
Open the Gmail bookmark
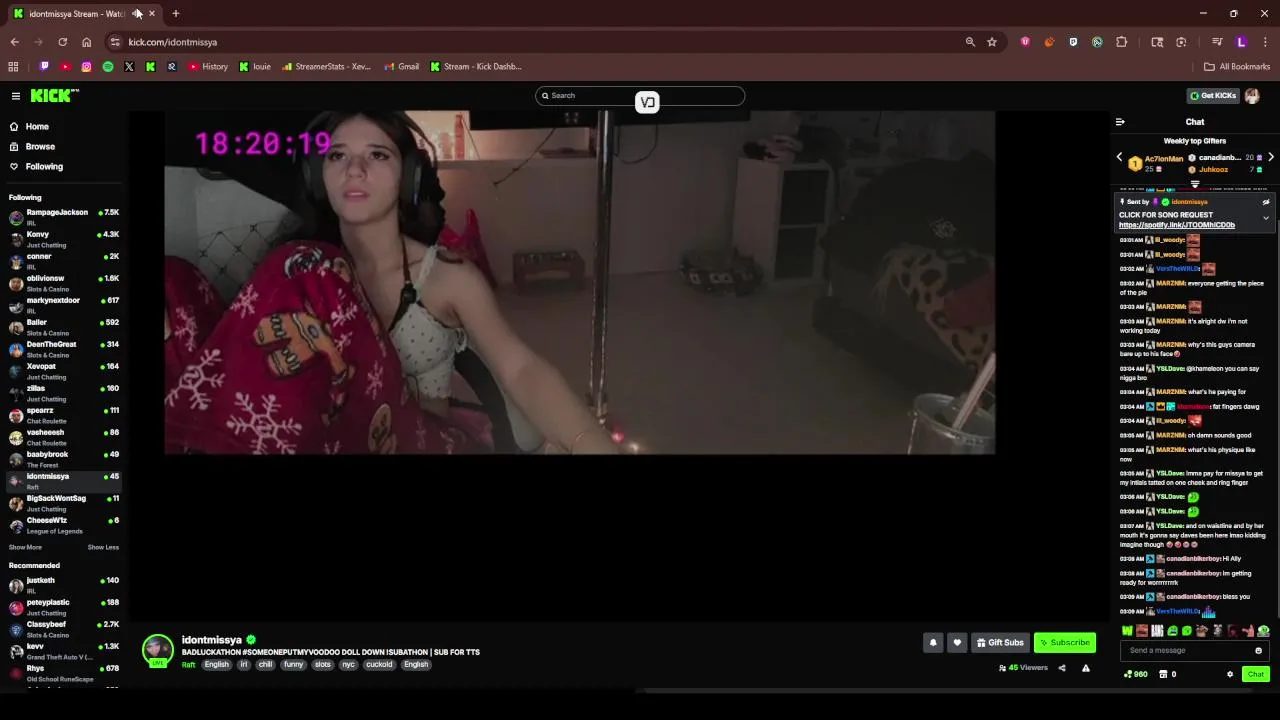[x=402, y=66]
